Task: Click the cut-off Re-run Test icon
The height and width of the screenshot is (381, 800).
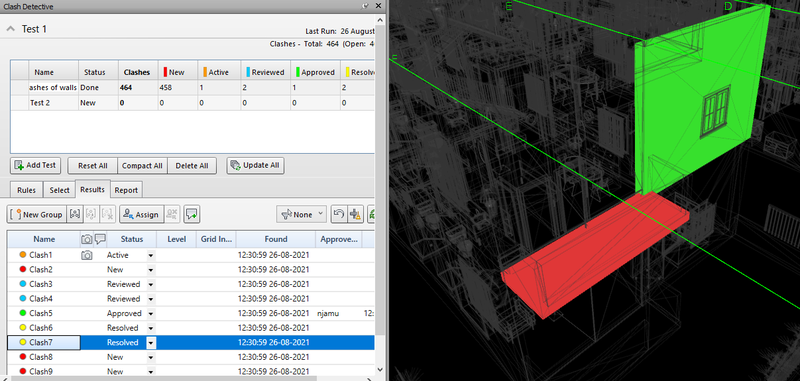Action: tap(371, 215)
